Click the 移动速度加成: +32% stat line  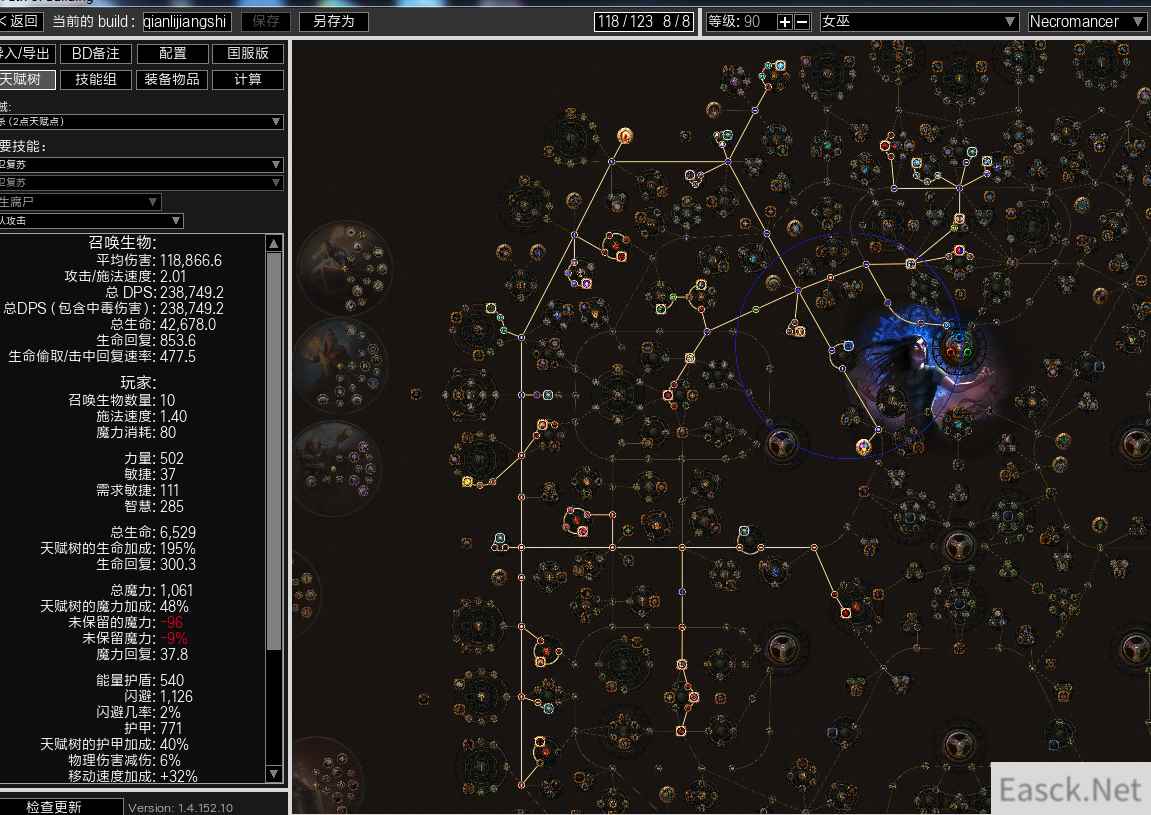[133, 776]
